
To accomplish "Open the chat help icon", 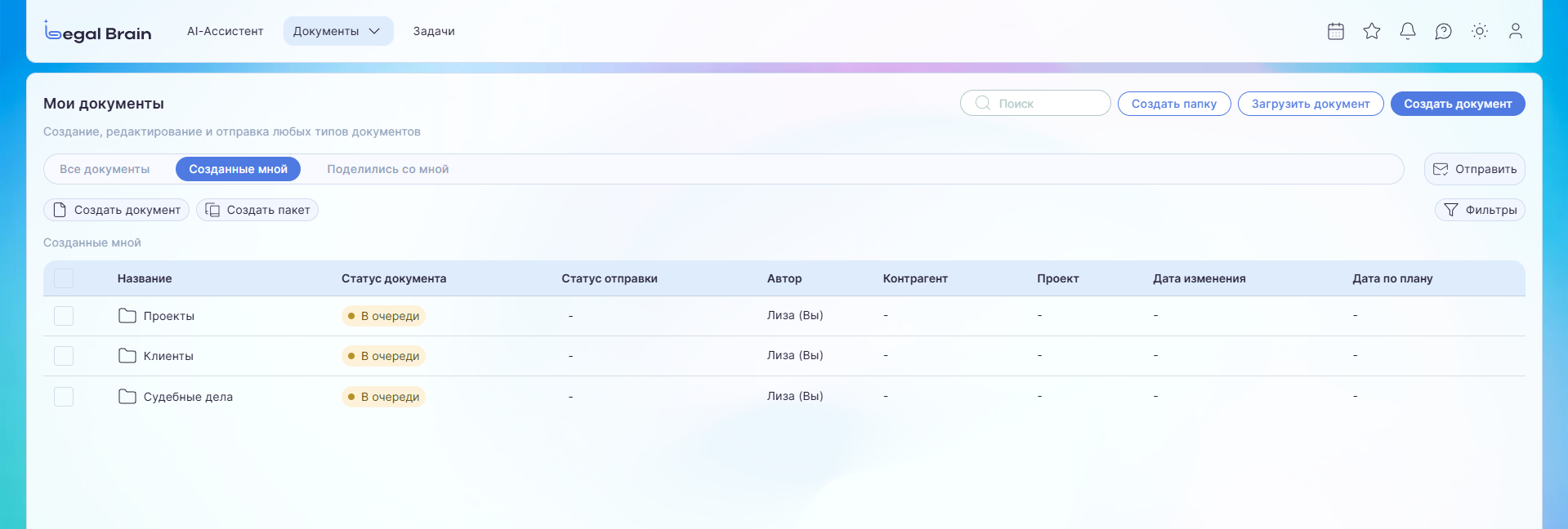I will pos(1444,31).
